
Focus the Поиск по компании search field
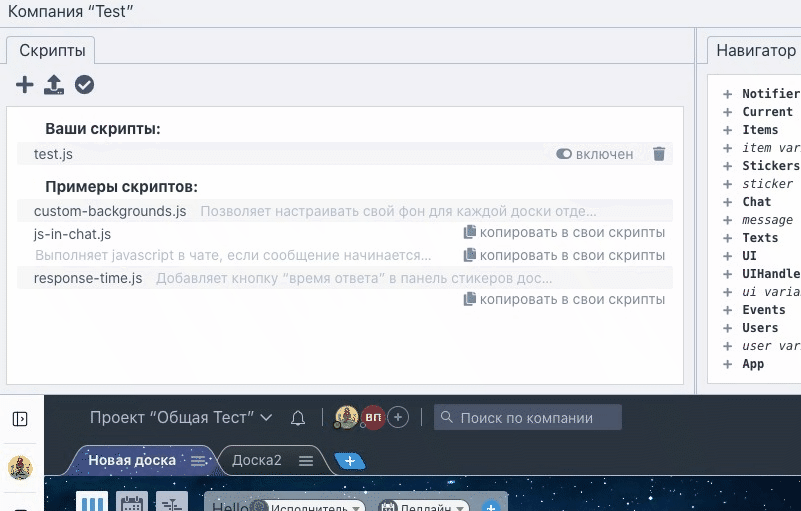point(528,417)
